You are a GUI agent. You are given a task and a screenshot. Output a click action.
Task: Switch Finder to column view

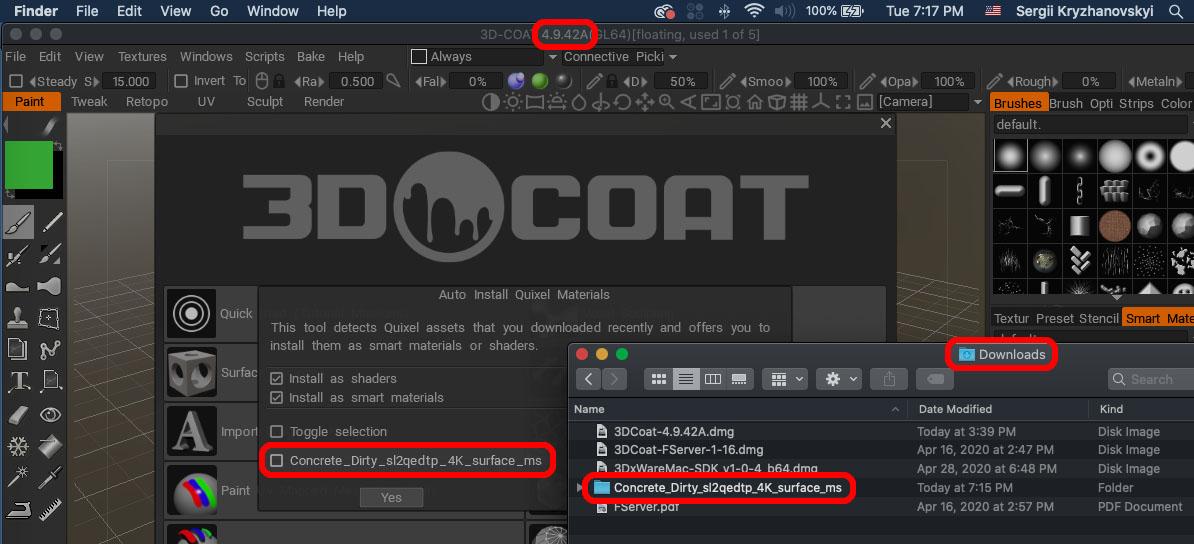[713, 379]
